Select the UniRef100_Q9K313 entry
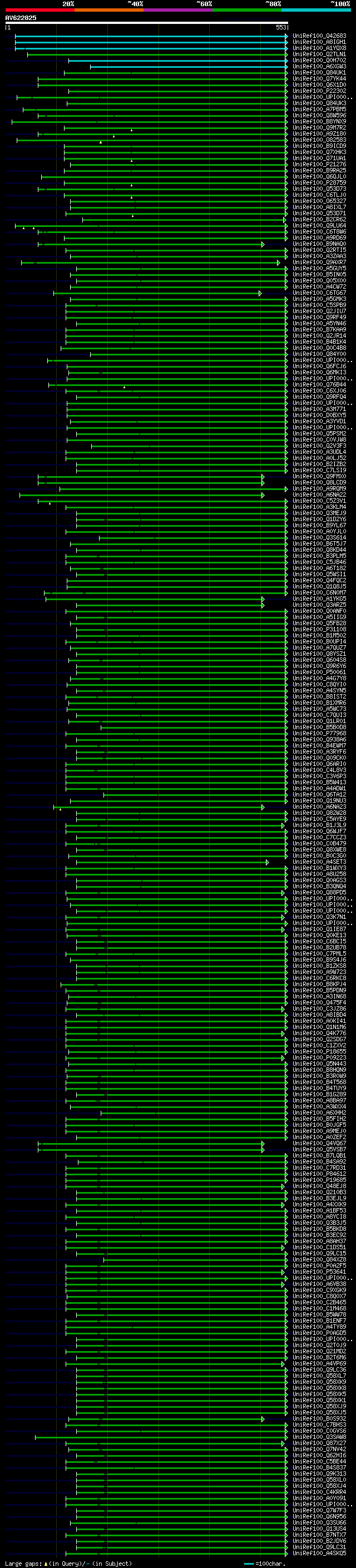The width and height of the screenshot is (356, 1568). [x=319, y=1473]
